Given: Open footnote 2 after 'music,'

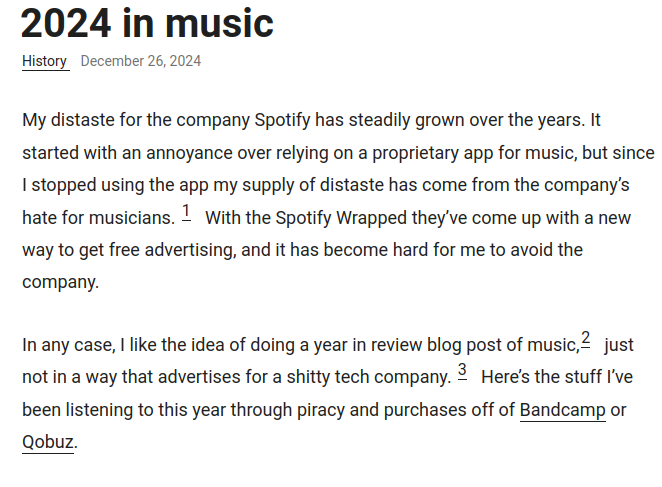Looking at the screenshot, I should [585, 339].
